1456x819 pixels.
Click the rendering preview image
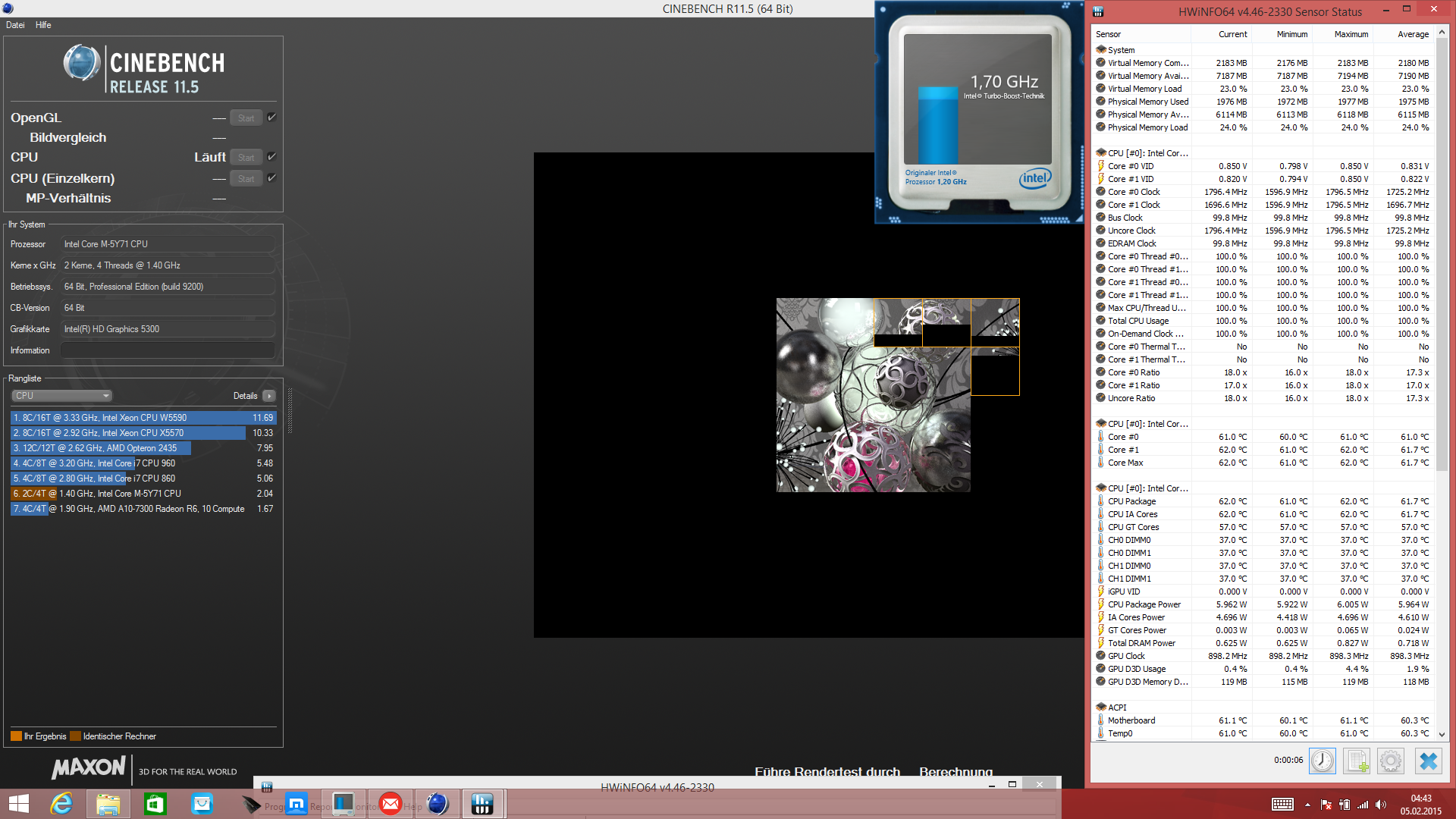click(x=898, y=395)
